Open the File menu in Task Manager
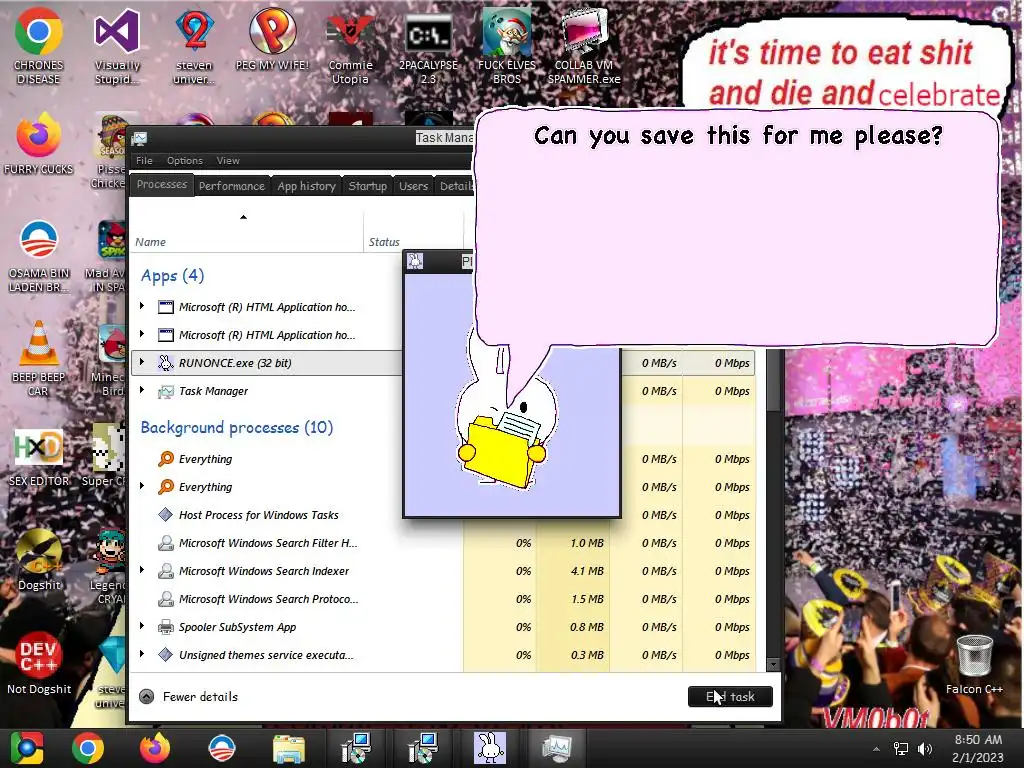The image size is (1024, 768). pos(144,161)
